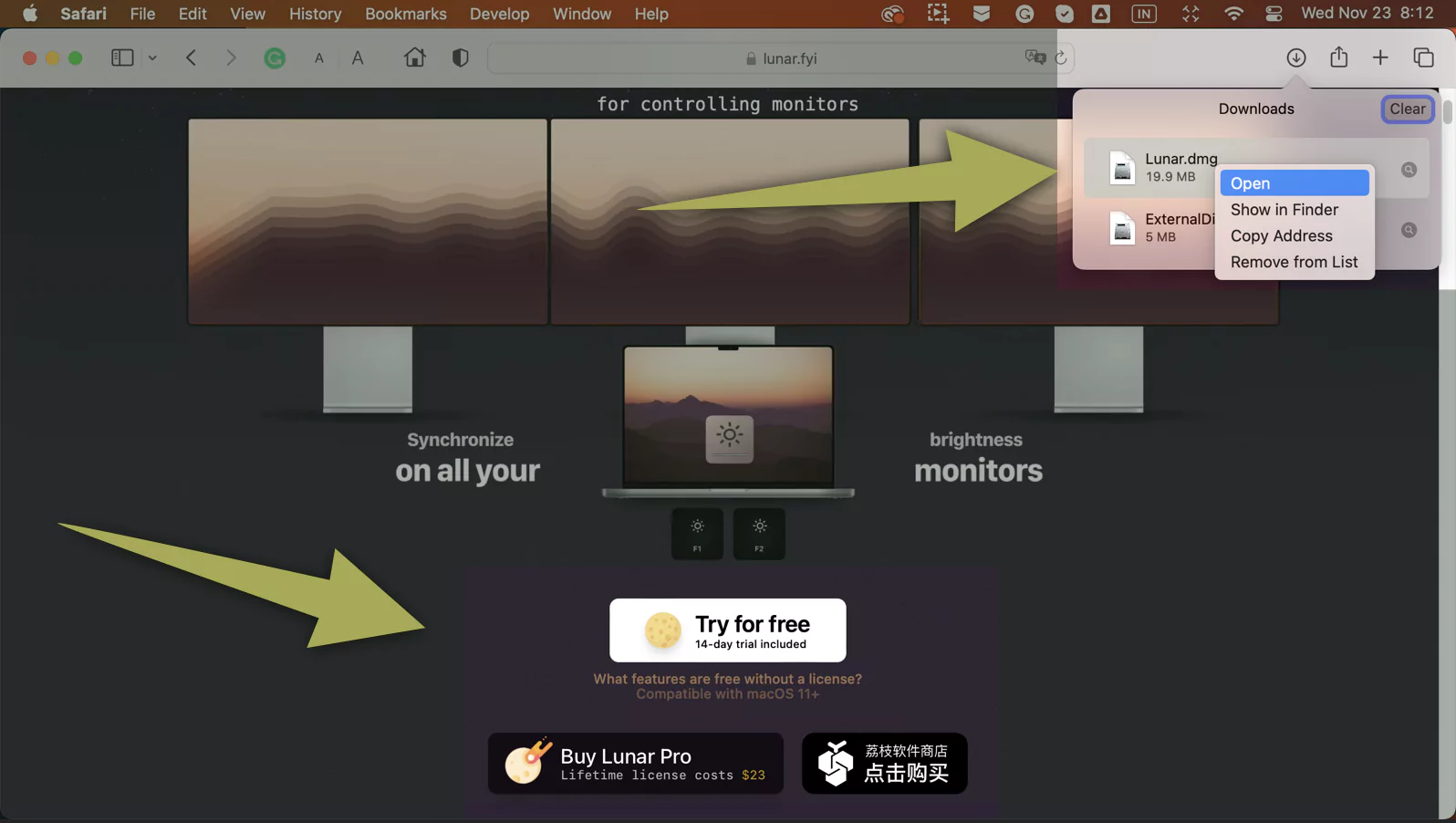Open the Share sheet icon
Image resolution: width=1456 pixels, height=823 pixels.
click(1338, 57)
